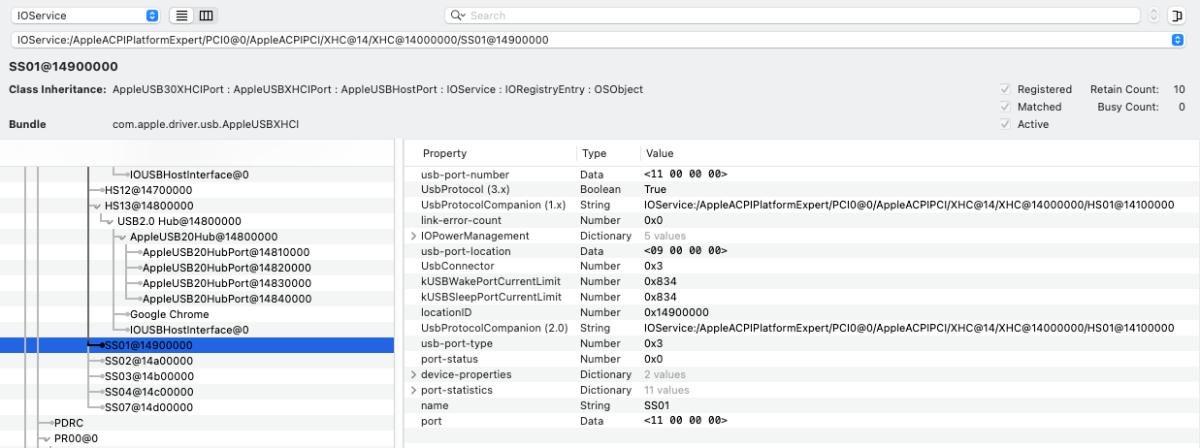Select Google Chrome entry in the tree

pos(169,314)
